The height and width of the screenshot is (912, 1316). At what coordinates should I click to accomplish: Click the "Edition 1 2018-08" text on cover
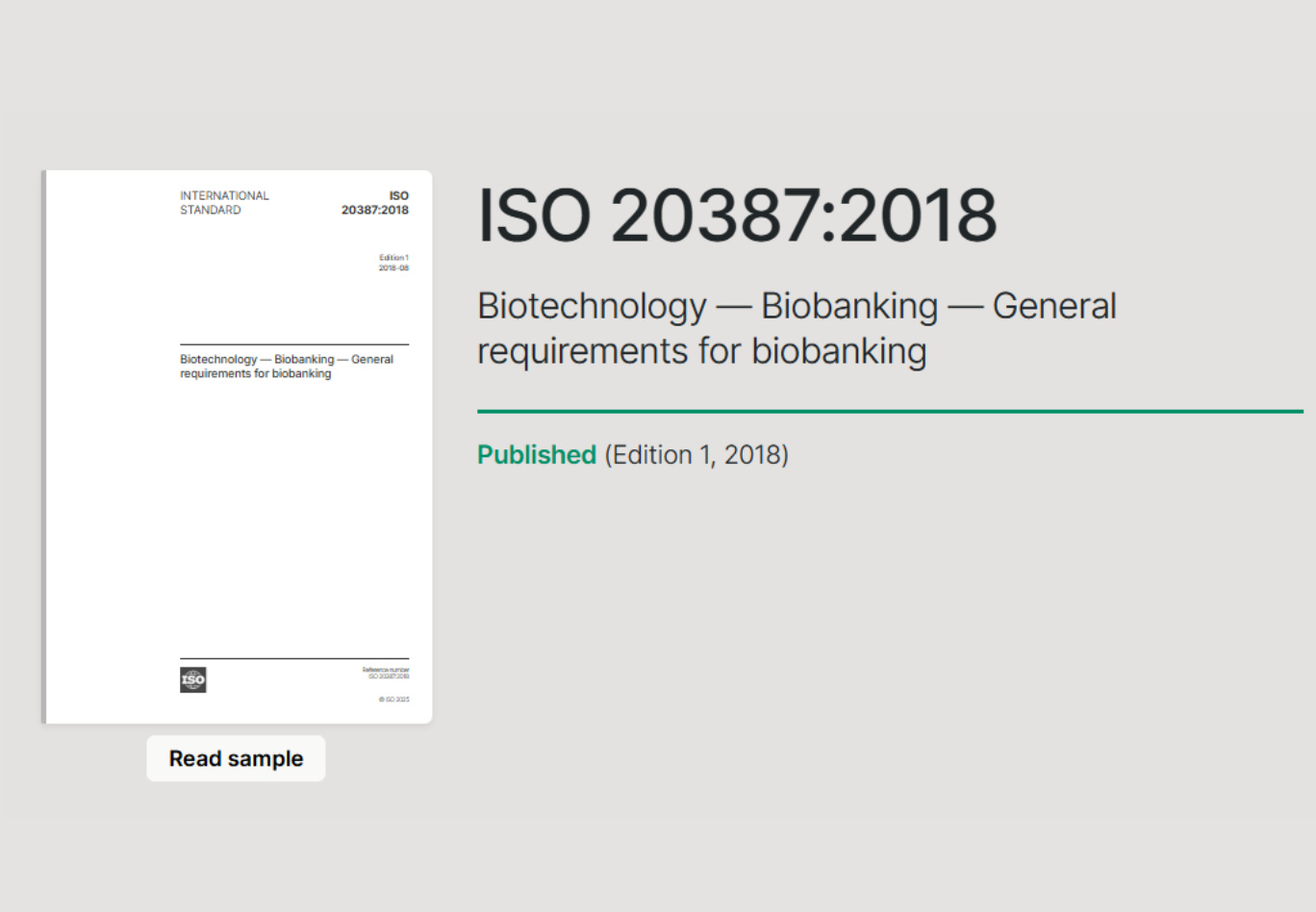[393, 263]
